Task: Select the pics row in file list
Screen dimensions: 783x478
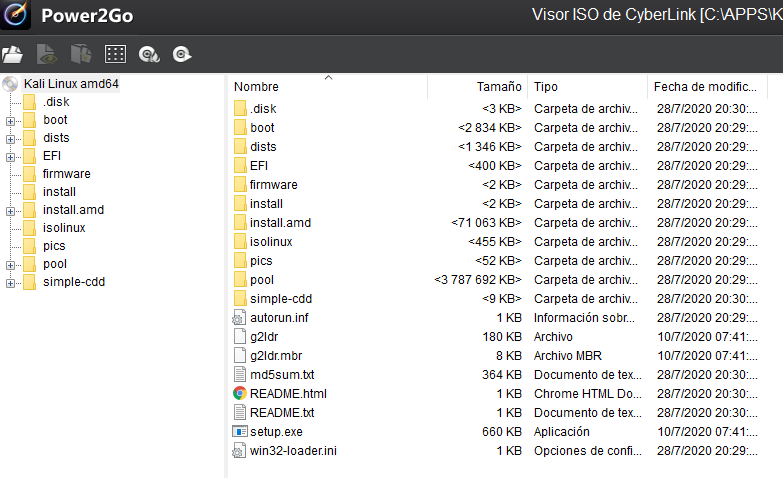Action: coord(497,261)
